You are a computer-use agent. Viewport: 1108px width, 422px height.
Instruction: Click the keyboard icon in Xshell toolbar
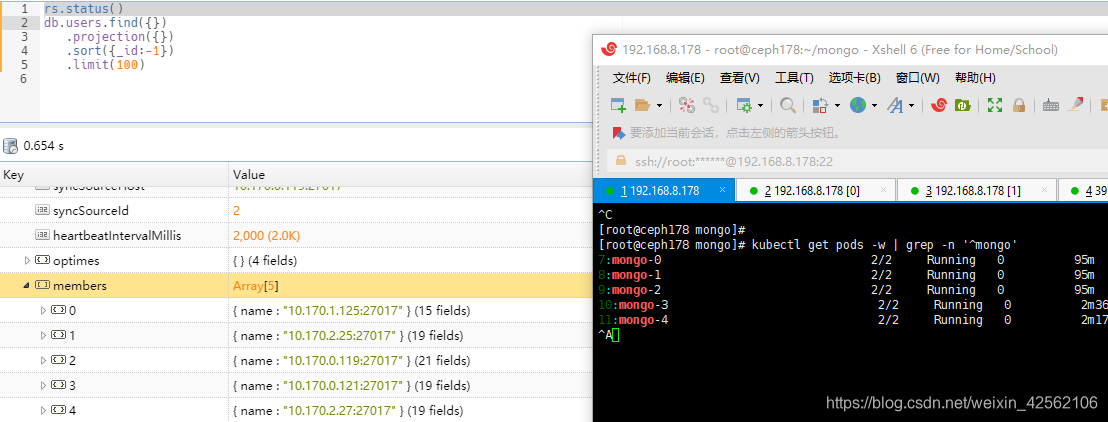(1051, 105)
